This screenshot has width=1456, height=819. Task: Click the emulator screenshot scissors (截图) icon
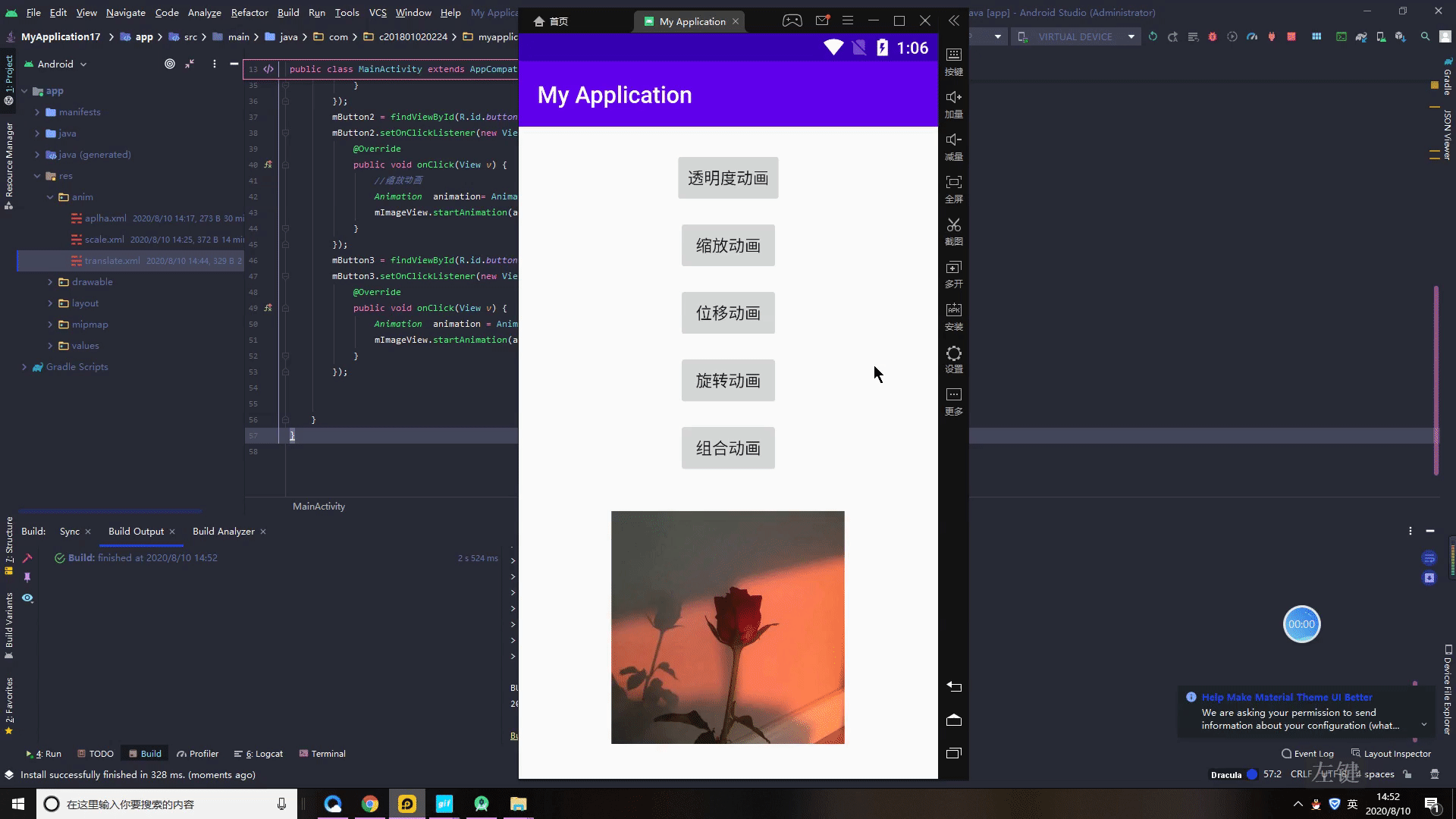(x=954, y=225)
